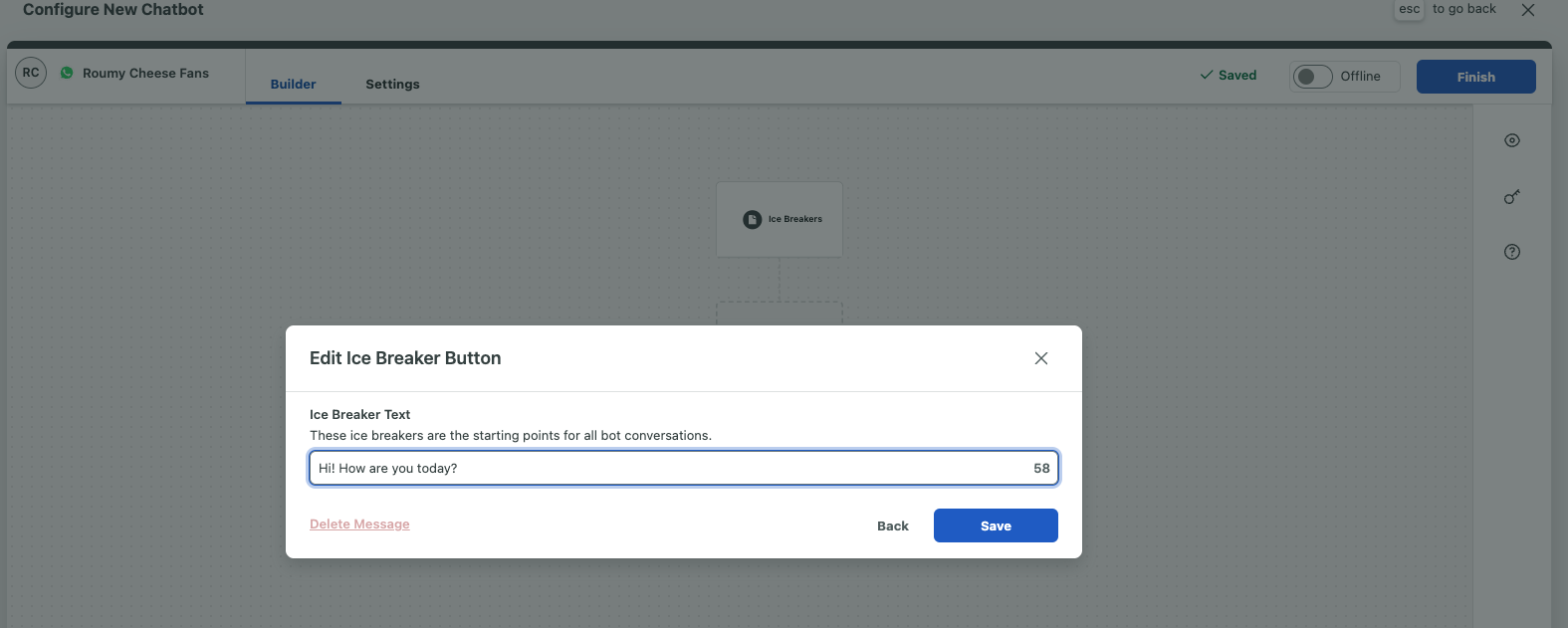The height and width of the screenshot is (628, 1568).
Task: Click the Roumy Cheese Fans name
Action: (x=145, y=73)
